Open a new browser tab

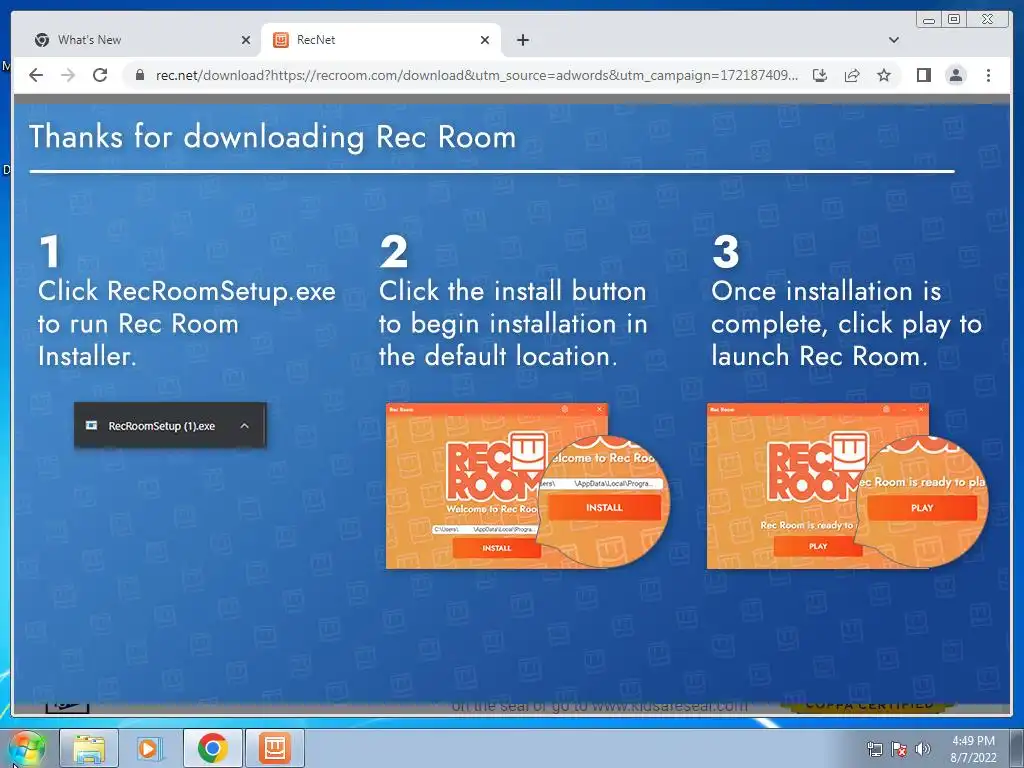click(522, 40)
